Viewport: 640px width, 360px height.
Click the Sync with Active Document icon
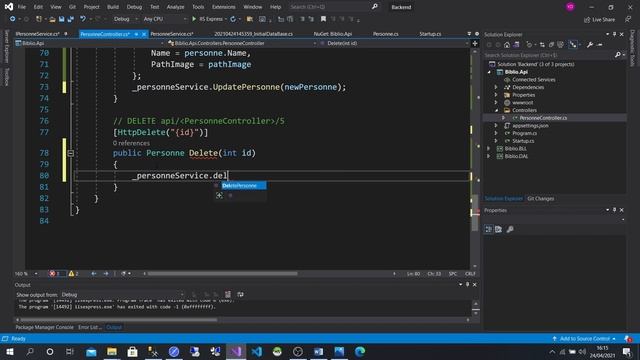pos(542,45)
